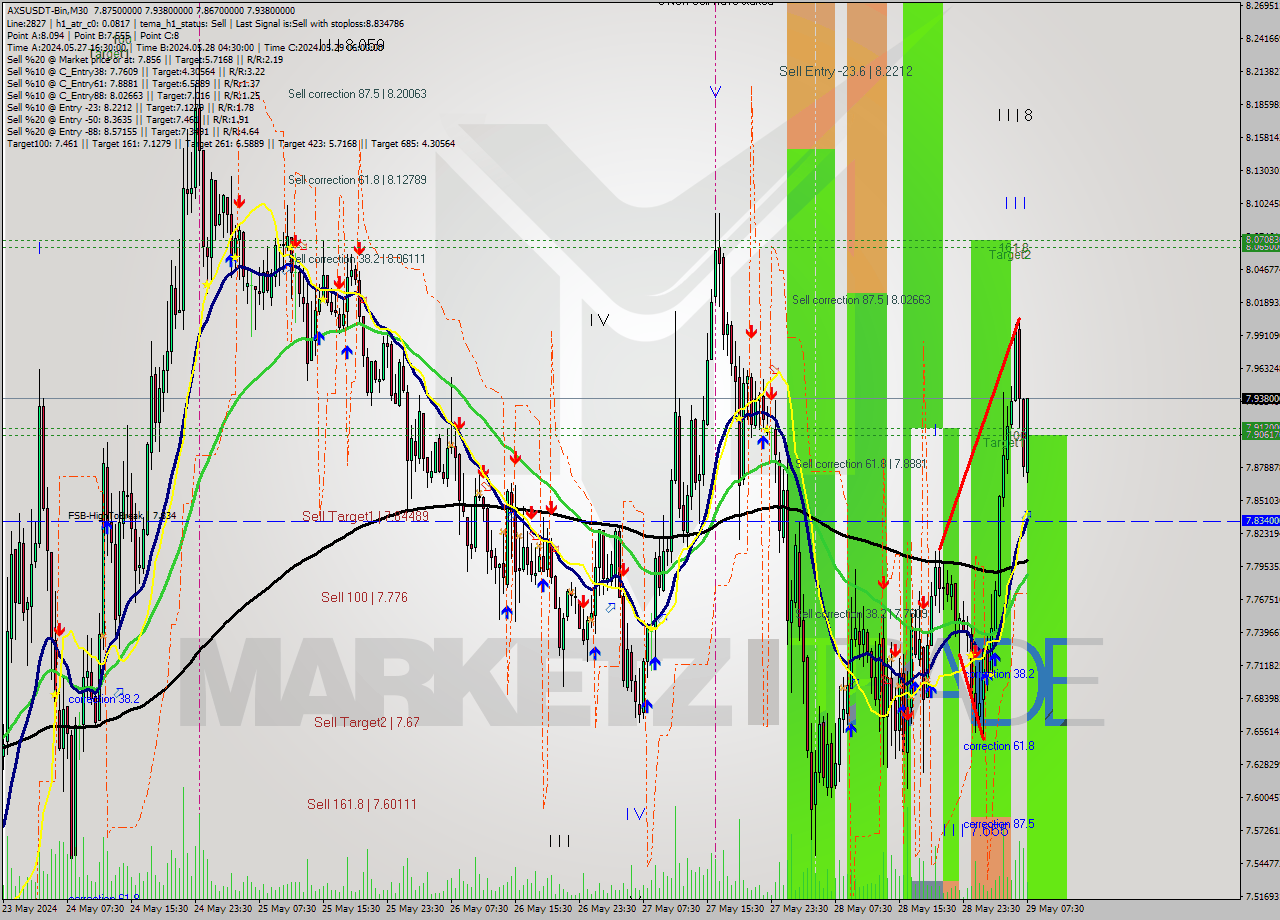Select the line with 'Last Signal is:Sell with stoploss'
This screenshot has height=920, width=1280.
point(205,22)
